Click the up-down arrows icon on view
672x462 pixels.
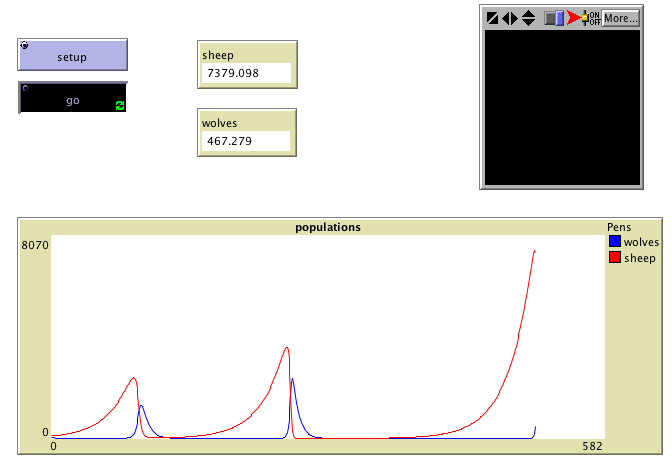point(528,18)
